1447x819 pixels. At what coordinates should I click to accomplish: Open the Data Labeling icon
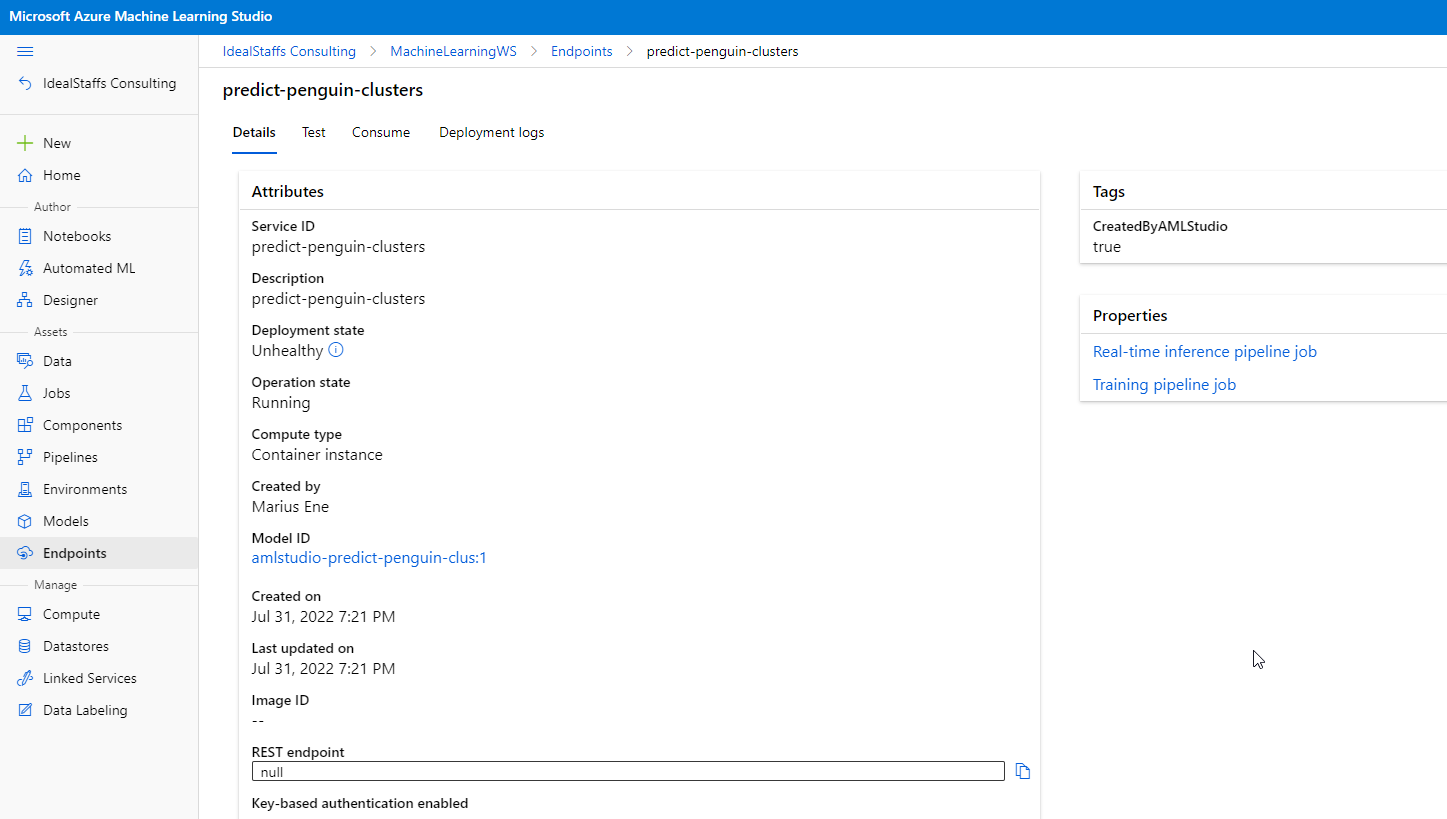pyautogui.click(x=25, y=710)
